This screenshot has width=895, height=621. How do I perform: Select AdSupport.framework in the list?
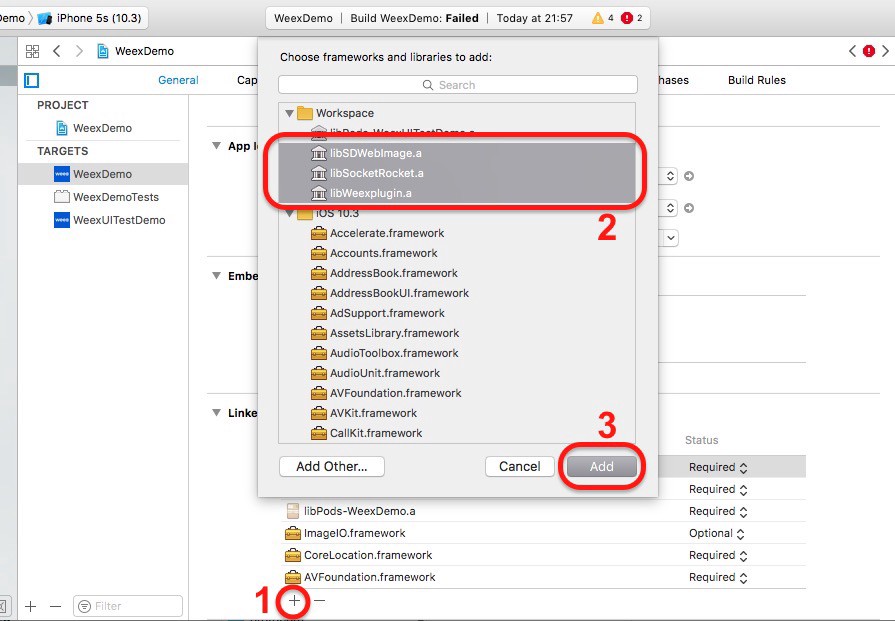(x=457, y=313)
